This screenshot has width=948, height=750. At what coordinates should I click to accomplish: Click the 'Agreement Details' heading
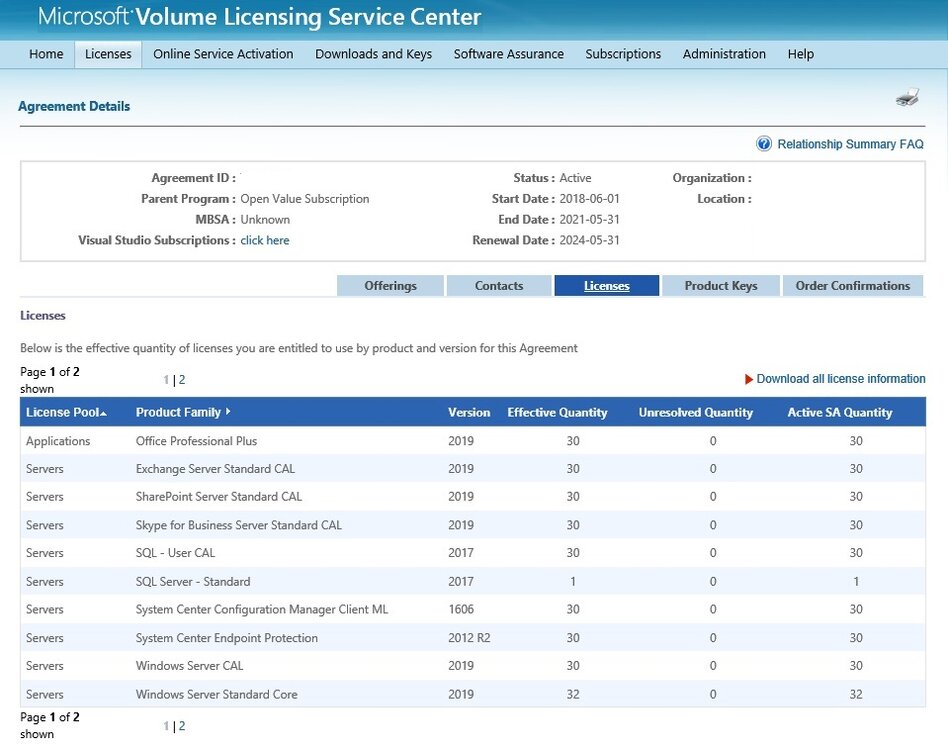[x=74, y=106]
